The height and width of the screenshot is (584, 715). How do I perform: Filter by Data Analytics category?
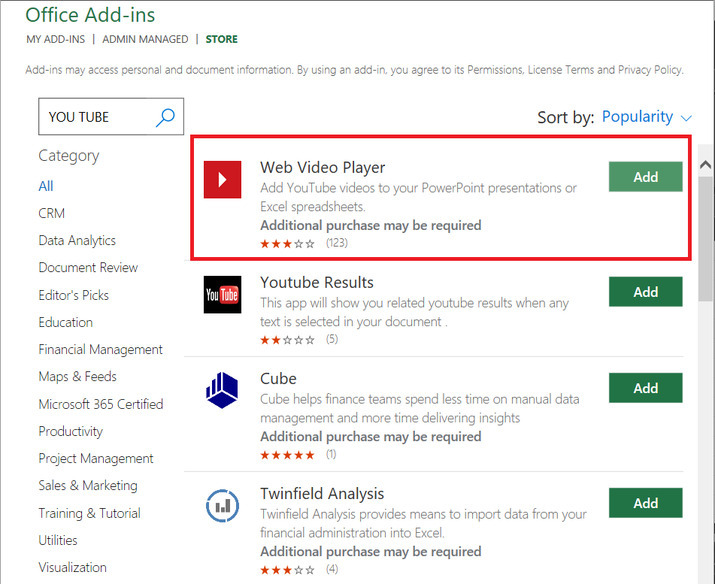(77, 240)
